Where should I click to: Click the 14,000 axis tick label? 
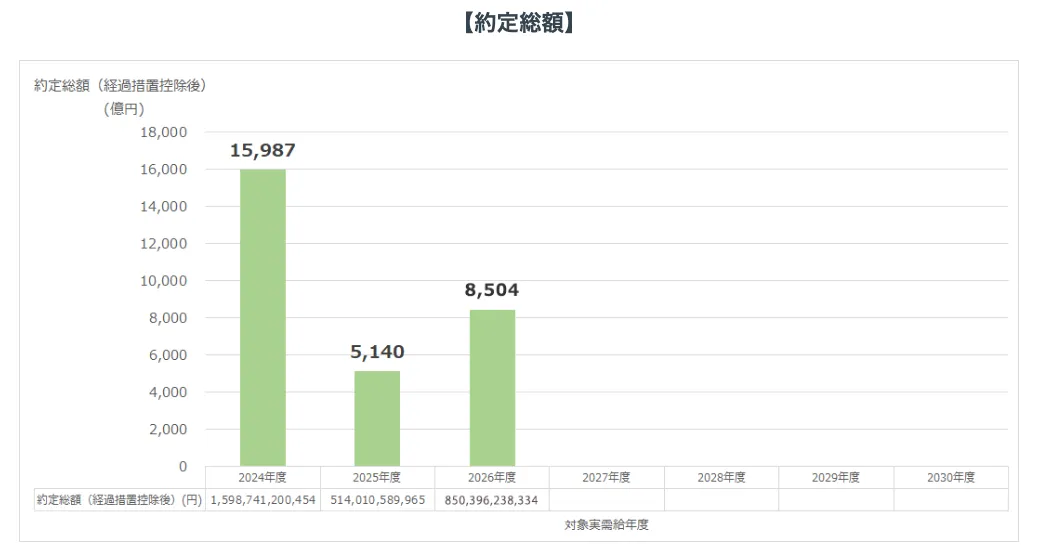coord(164,207)
